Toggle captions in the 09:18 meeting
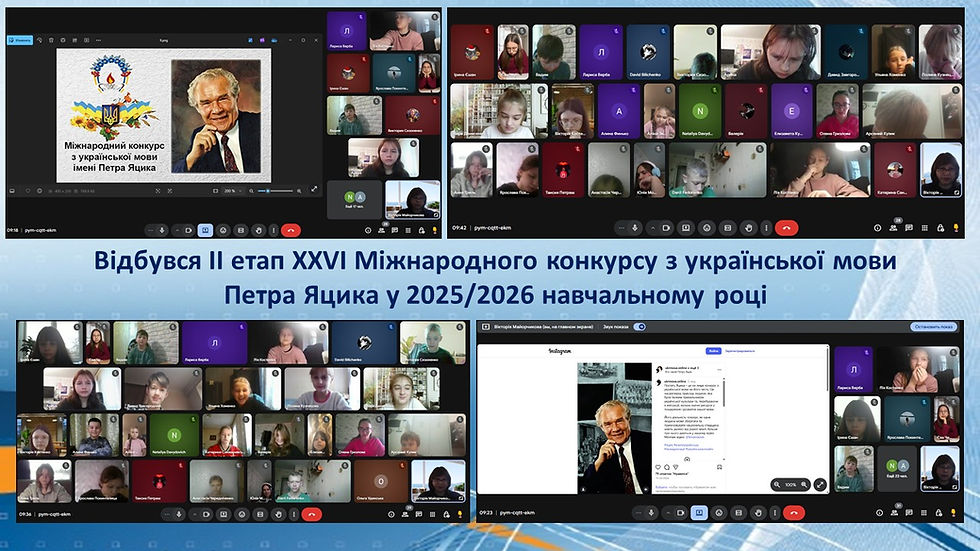This screenshot has width=980, height=551. pos(241,230)
